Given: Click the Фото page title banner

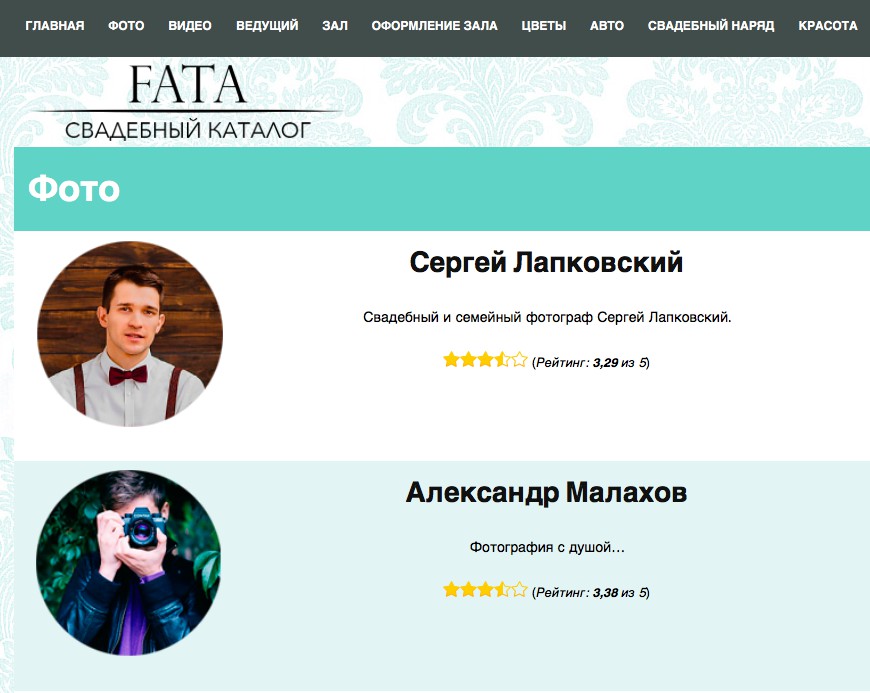Looking at the screenshot, I should point(442,189).
